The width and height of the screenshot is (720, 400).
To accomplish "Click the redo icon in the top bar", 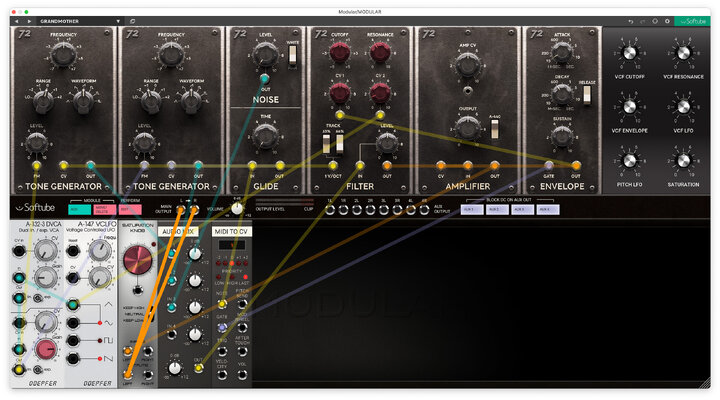I will 642,21.
